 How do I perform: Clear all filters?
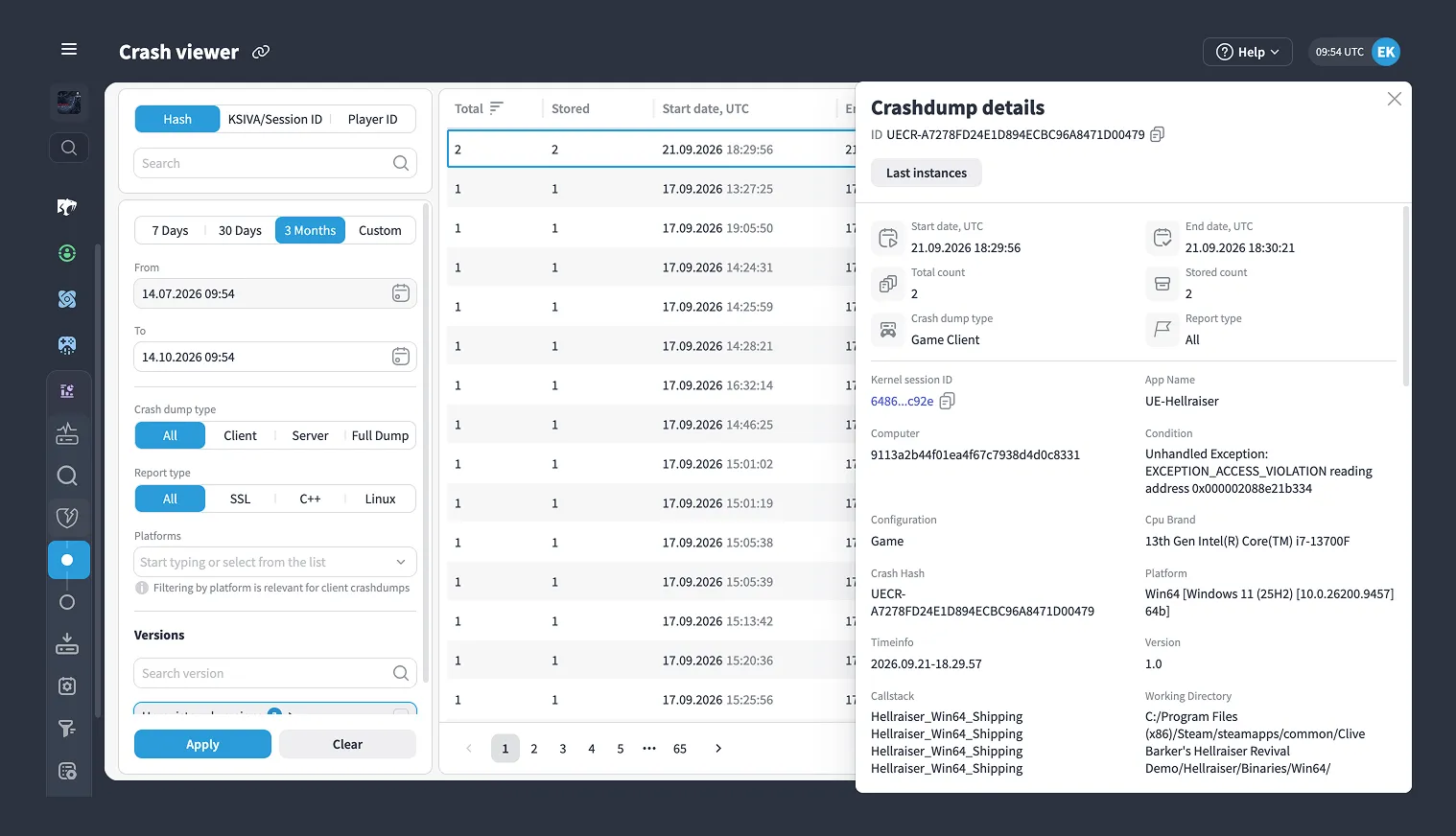tap(347, 744)
